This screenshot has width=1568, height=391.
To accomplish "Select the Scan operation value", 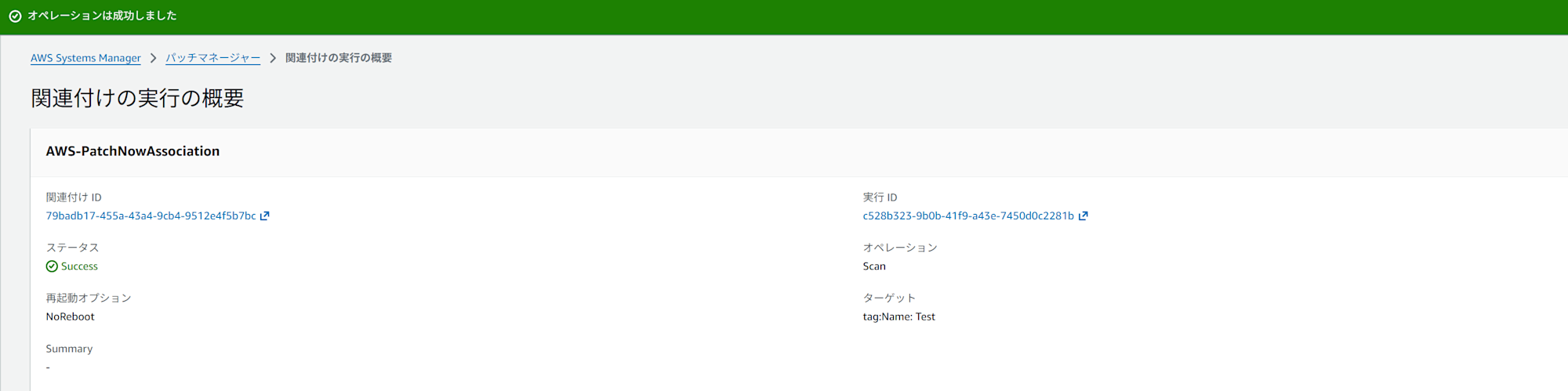I will [874, 266].
